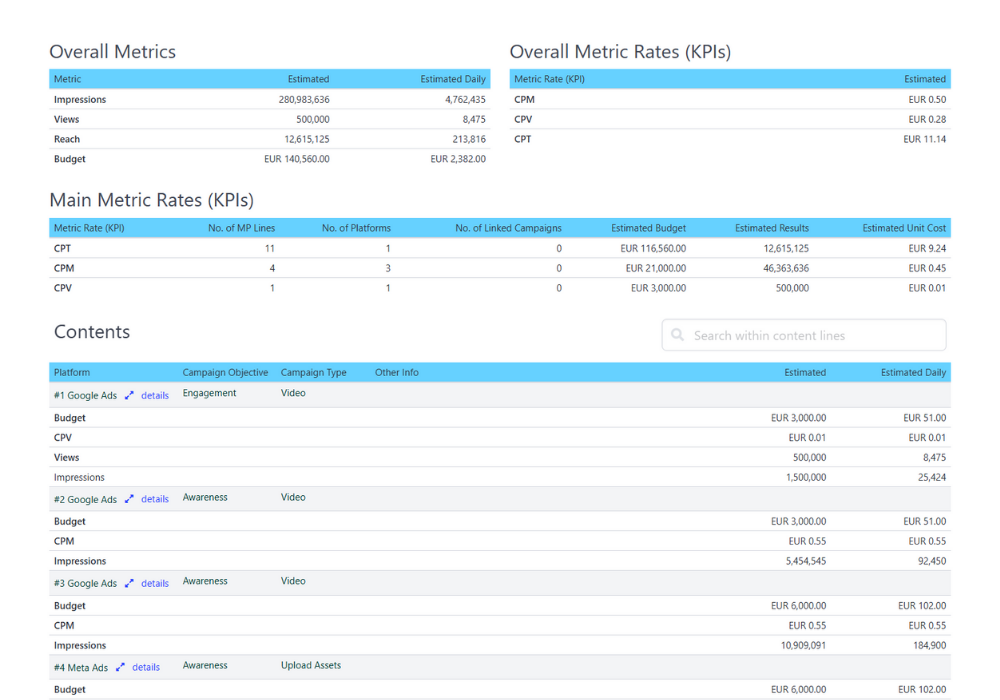Click the CPT unit cost EUR 9.24
1000x700 pixels.
pos(927,249)
